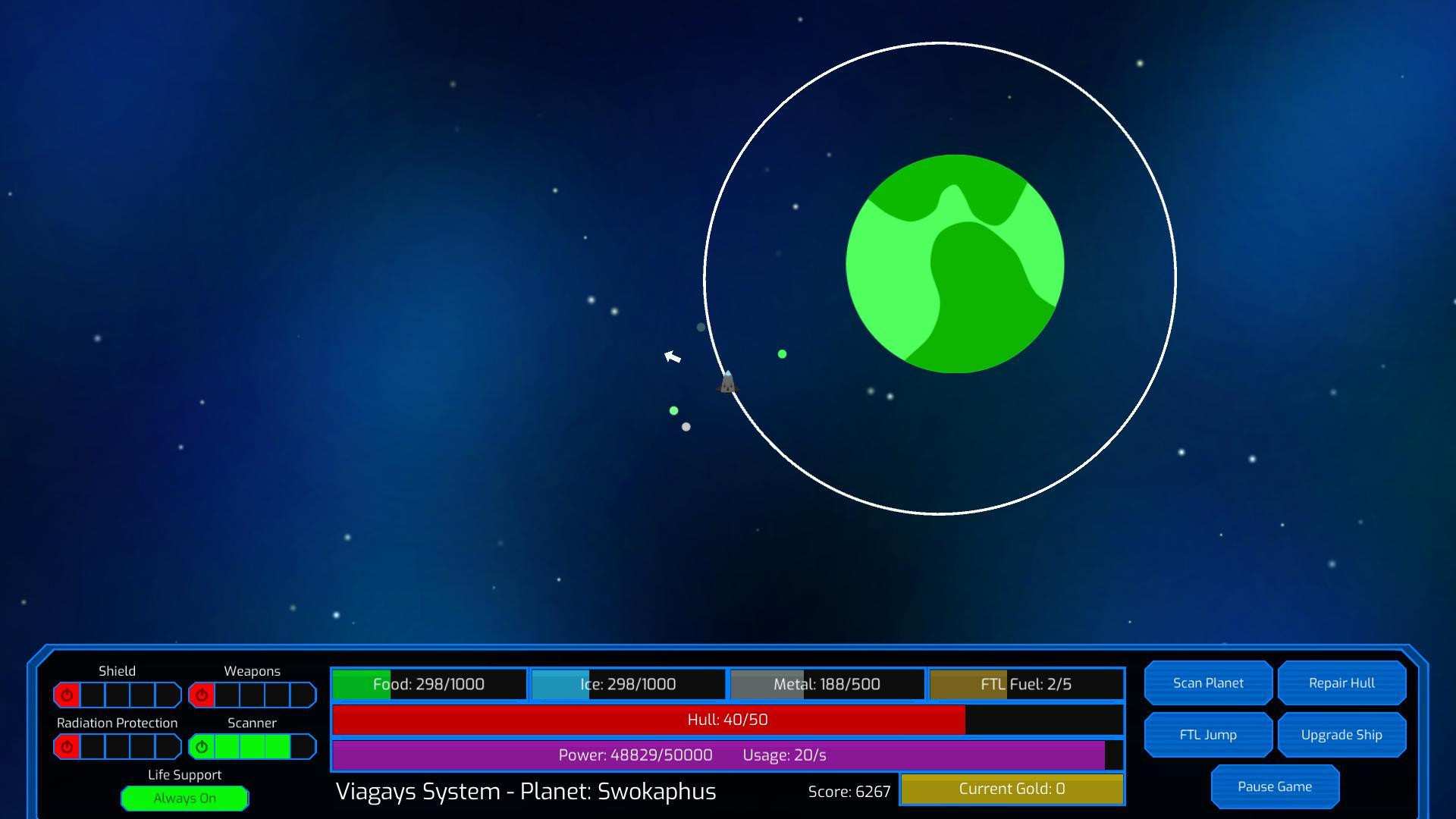Select the player spaceship

[x=727, y=382]
